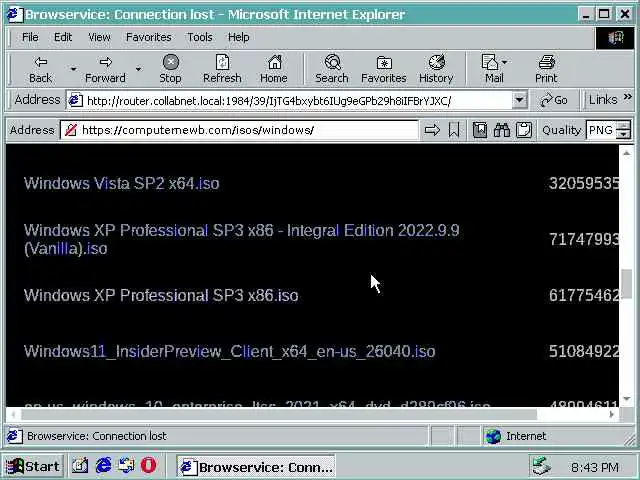Click the Go button
Viewport: 640px width, 480px height.
(554, 100)
